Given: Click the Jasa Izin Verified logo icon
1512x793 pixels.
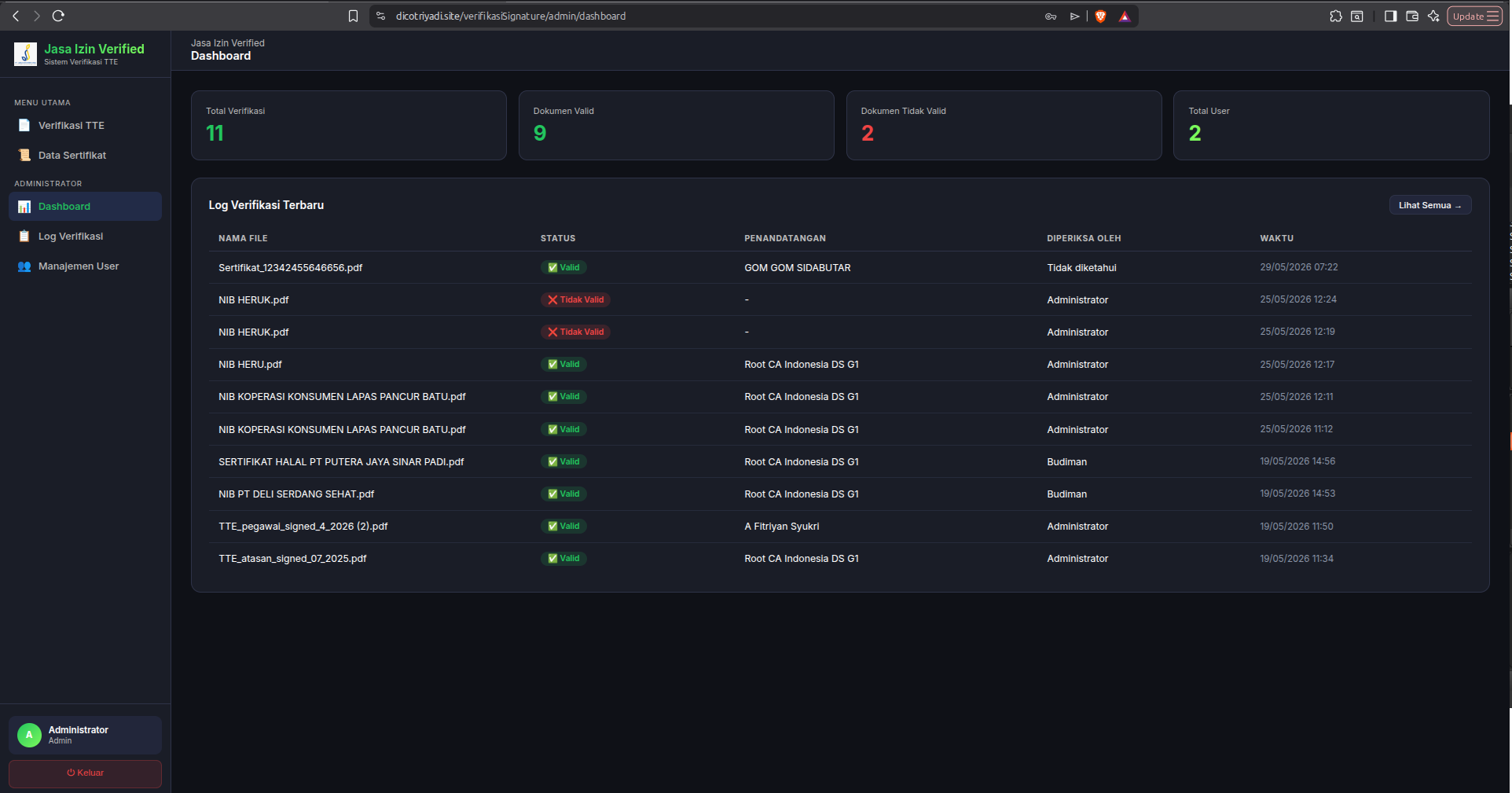Looking at the screenshot, I should [25, 54].
